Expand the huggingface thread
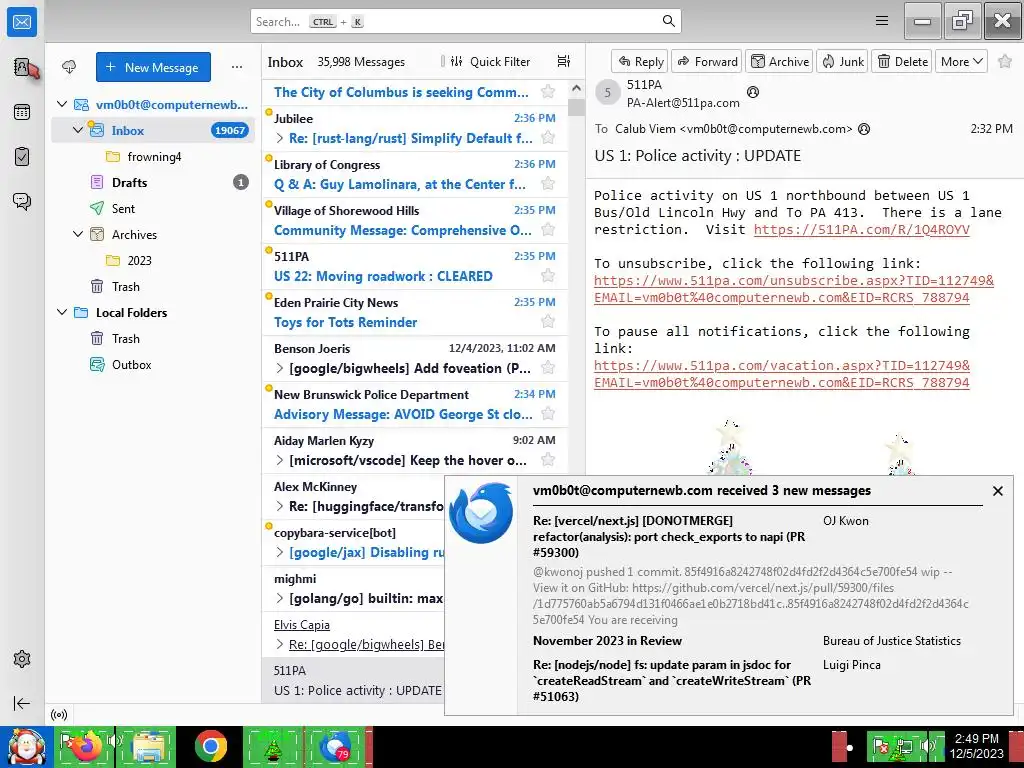 click(280, 506)
